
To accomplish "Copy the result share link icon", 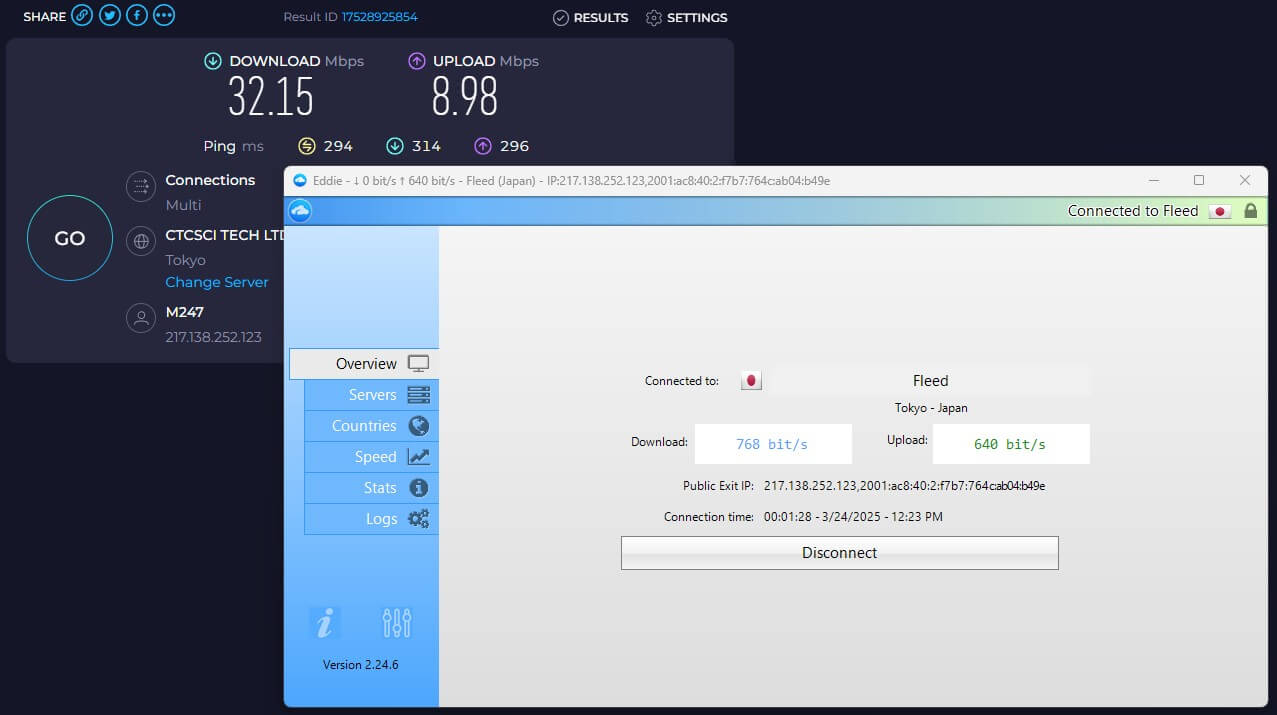I will tap(84, 15).
